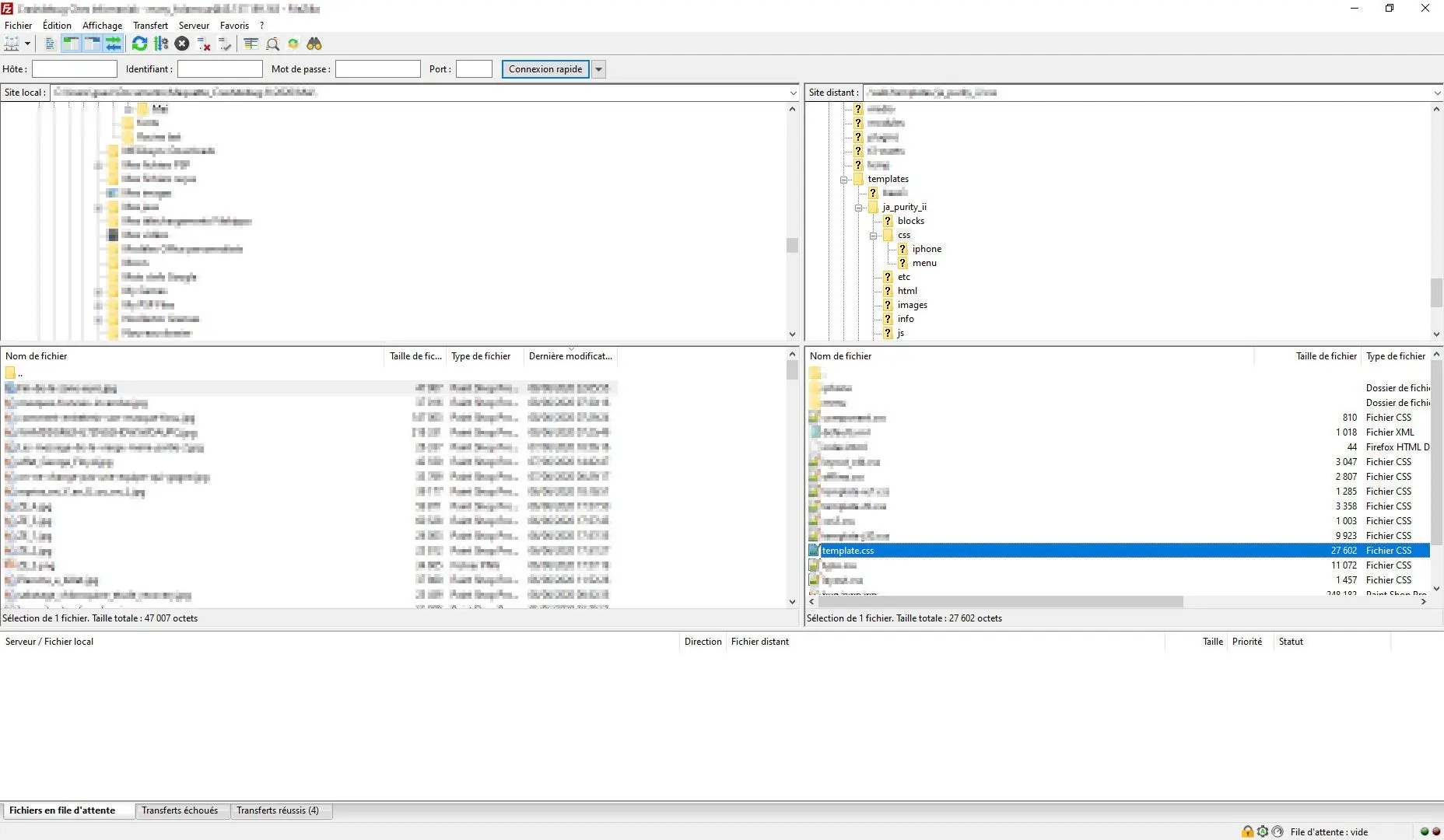Reconnect to last server icon
This screenshot has width=1444, height=840.
[x=225, y=44]
